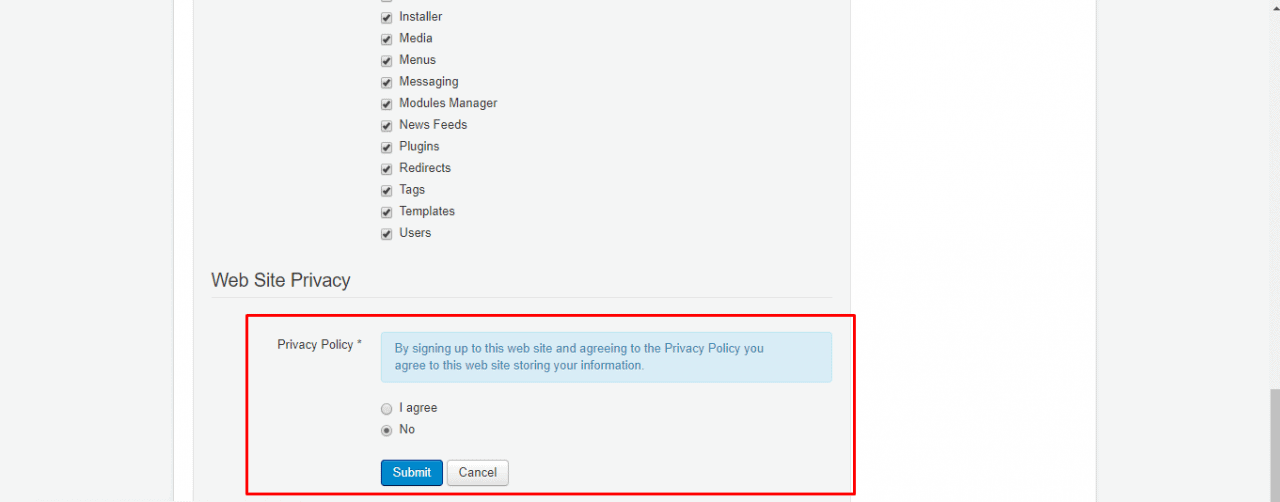1280x502 pixels.
Task: Select the 'No' privacy radio option
Action: (x=386, y=431)
